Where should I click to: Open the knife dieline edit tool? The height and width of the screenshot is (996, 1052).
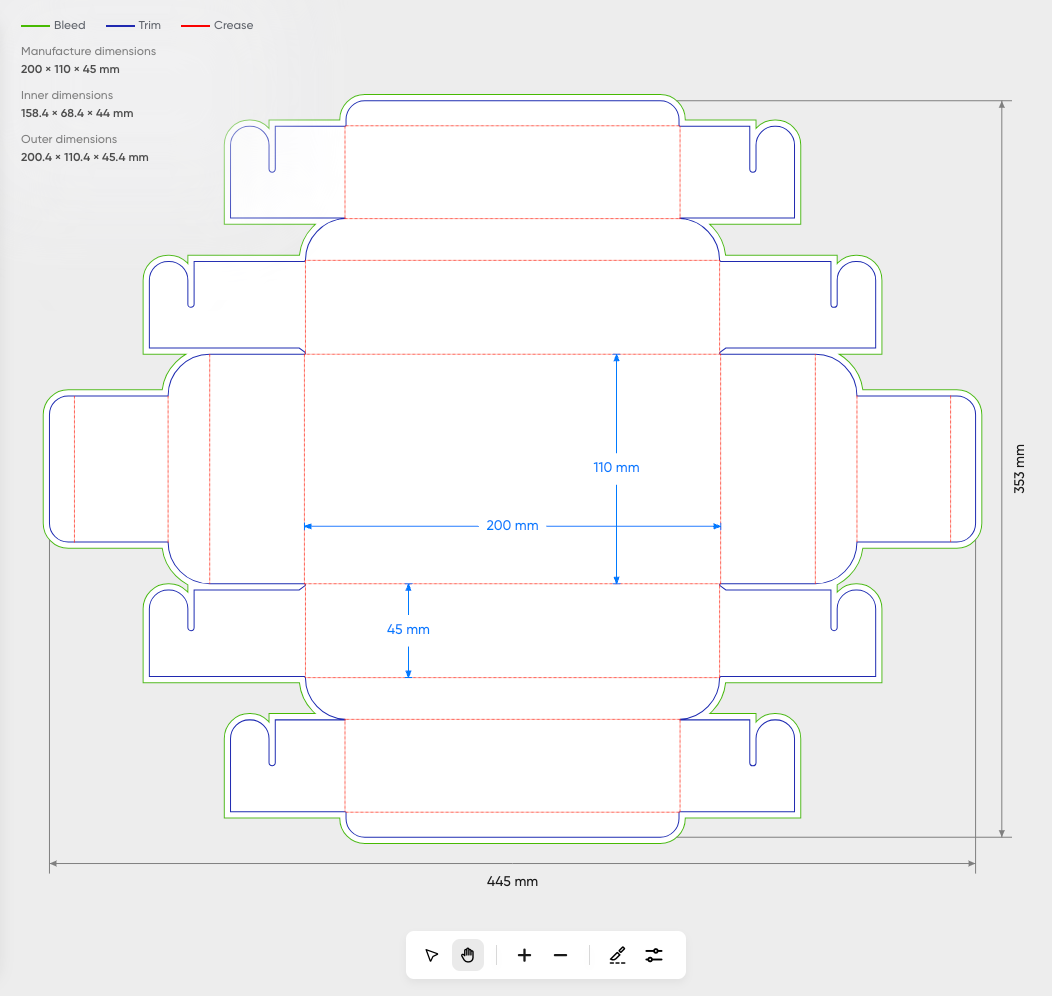tap(617, 955)
